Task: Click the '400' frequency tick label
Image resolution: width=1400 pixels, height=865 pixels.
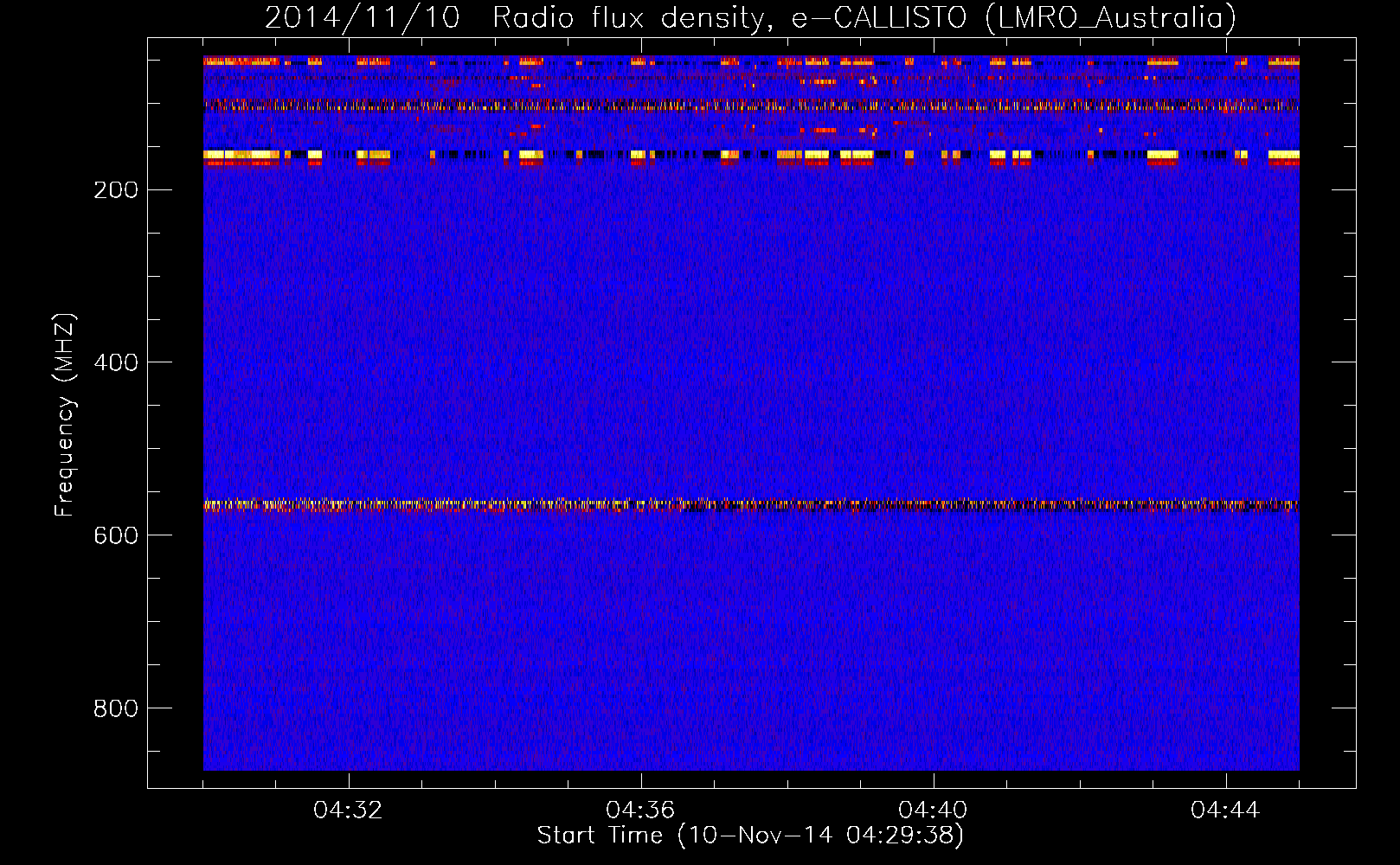Action: pyautogui.click(x=116, y=362)
